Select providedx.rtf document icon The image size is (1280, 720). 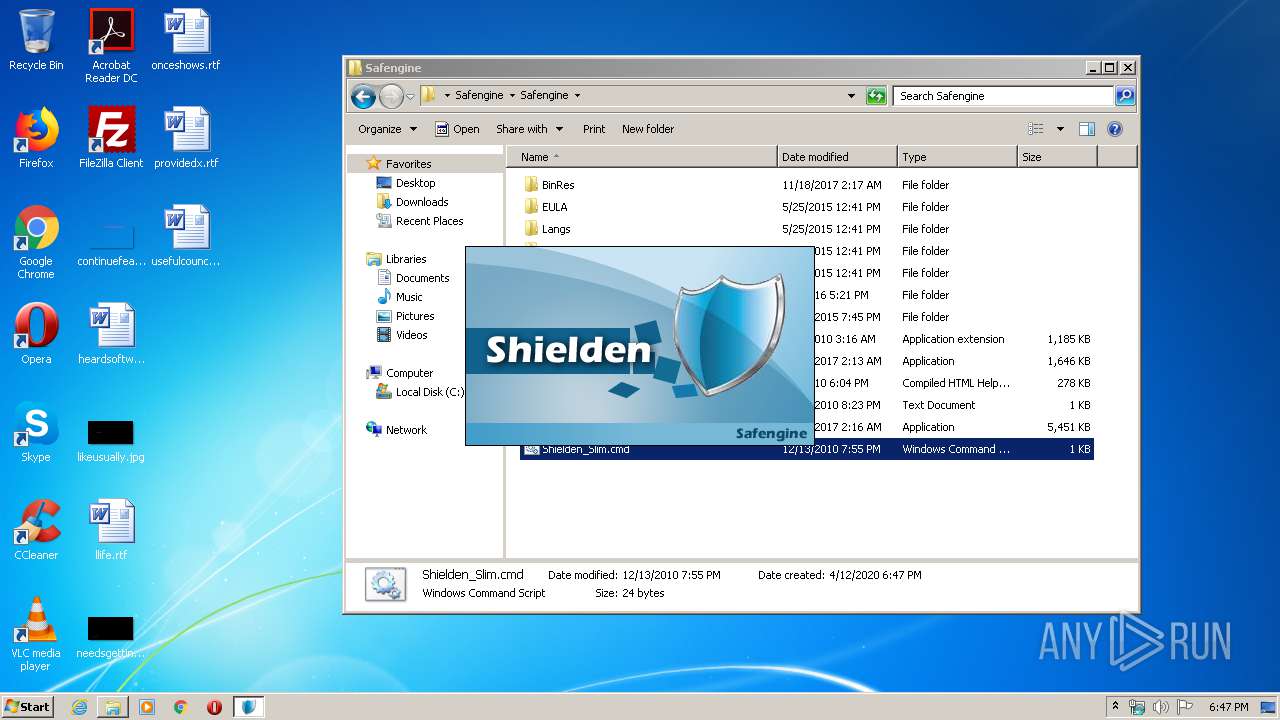[186, 138]
